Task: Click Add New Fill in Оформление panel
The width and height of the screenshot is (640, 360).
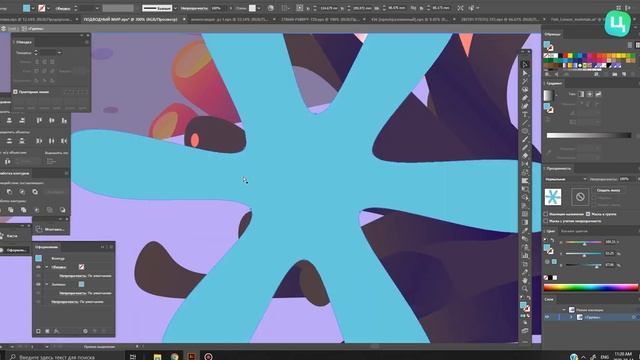Action: coord(47,331)
